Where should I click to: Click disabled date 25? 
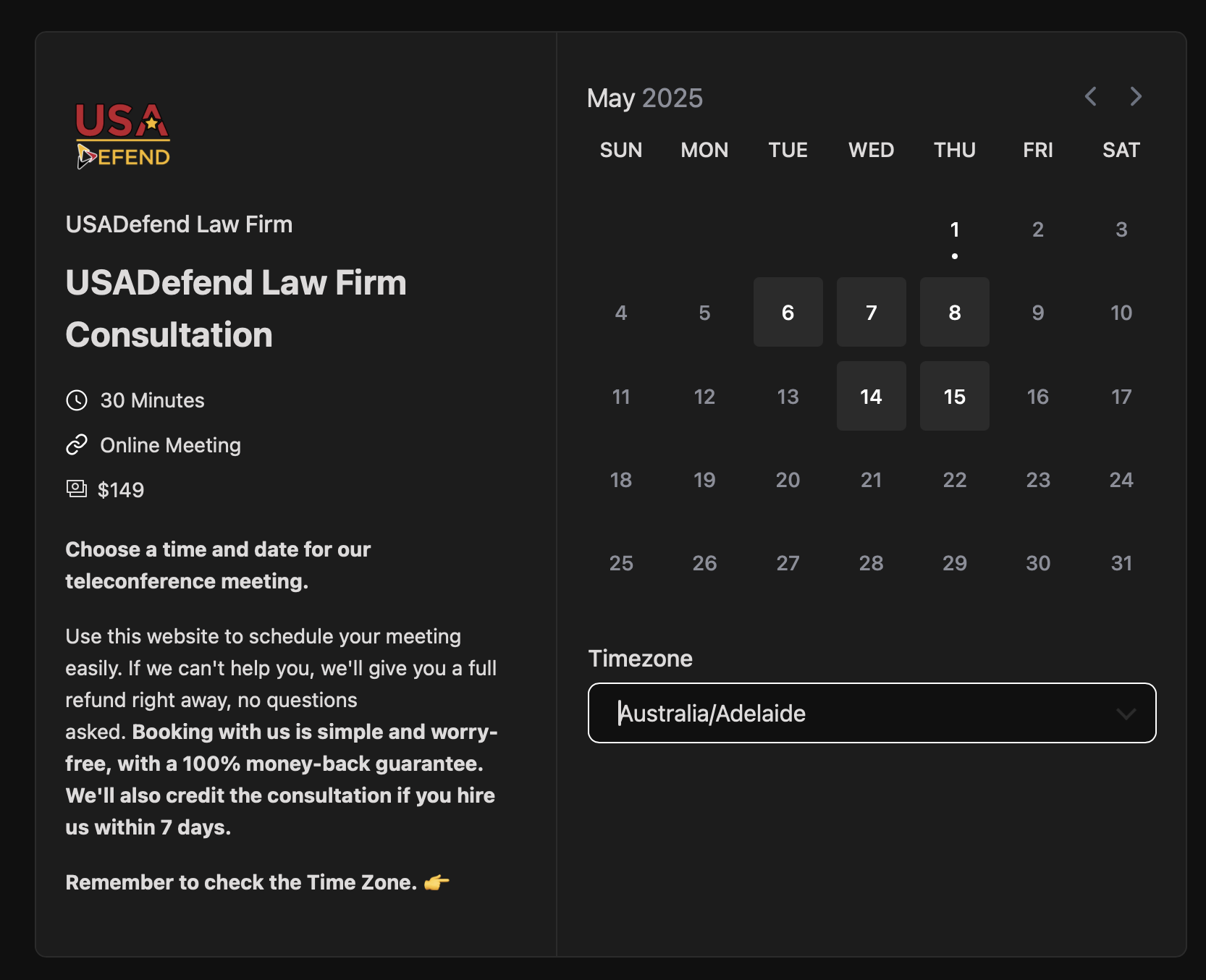click(621, 562)
